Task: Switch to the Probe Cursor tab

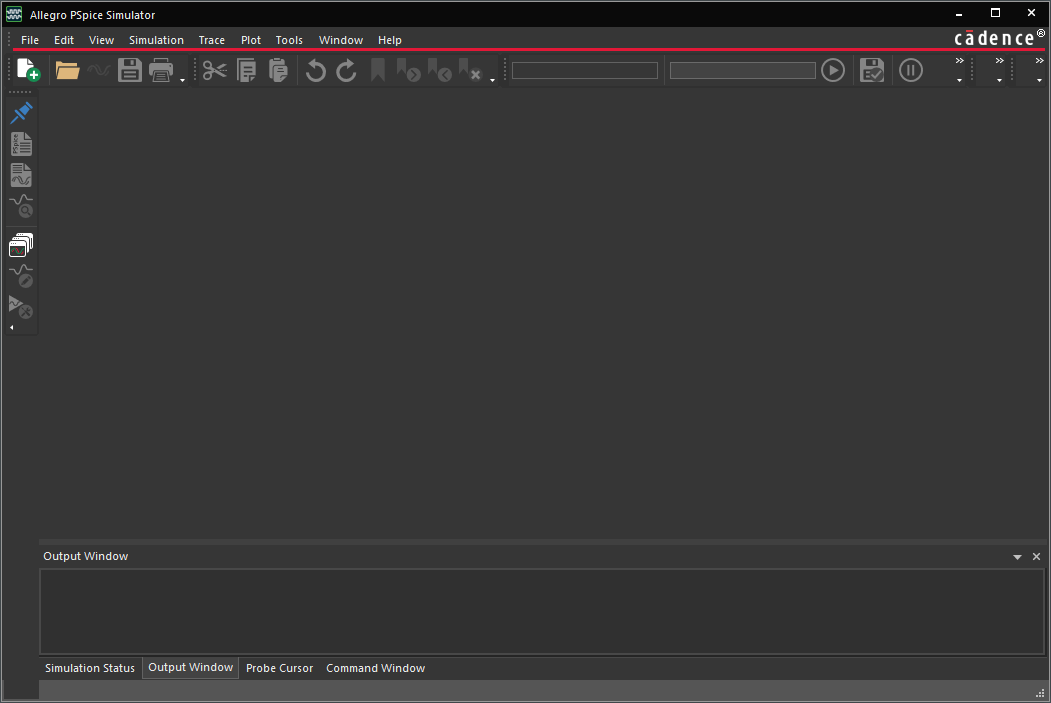Action: pyautogui.click(x=279, y=668)
